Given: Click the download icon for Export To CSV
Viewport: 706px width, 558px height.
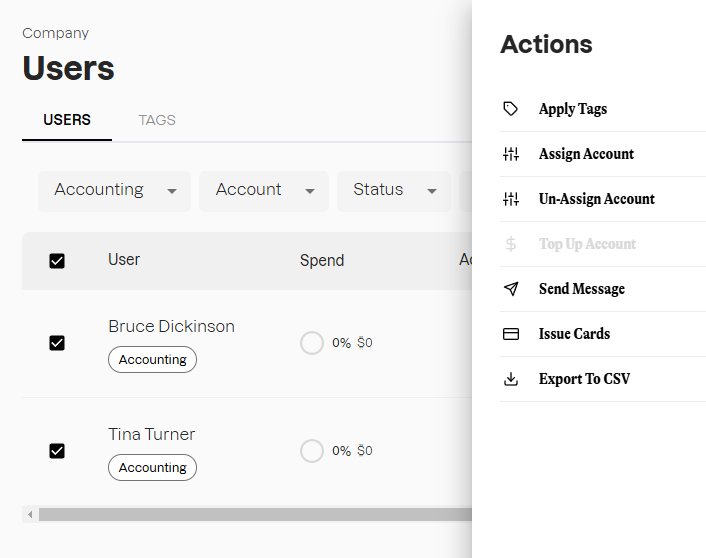Looking at the screenshot, I should (x=511, y=379).
